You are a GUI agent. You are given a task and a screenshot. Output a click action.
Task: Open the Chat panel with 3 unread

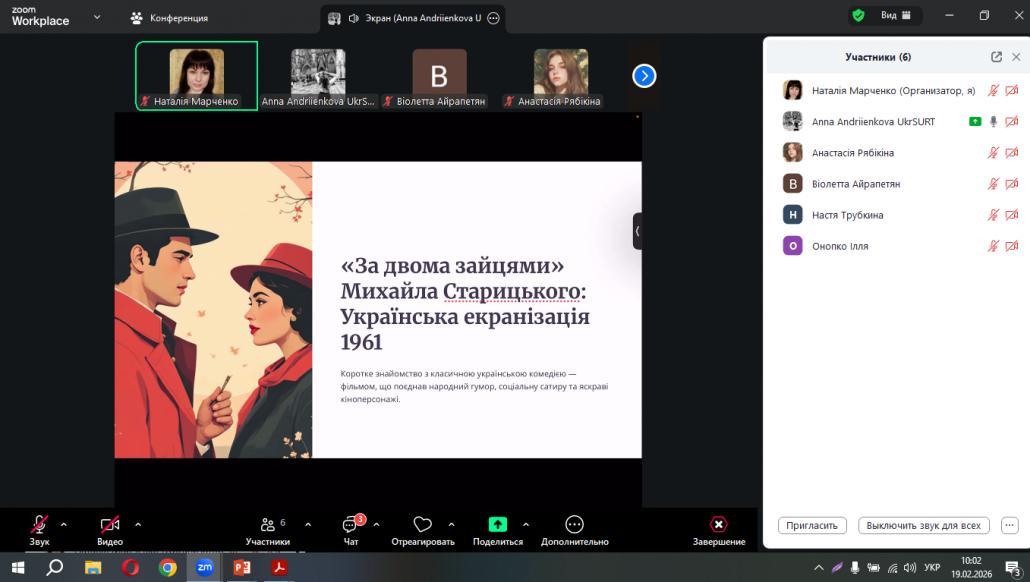pyautogui.click(x=351, y=526)
